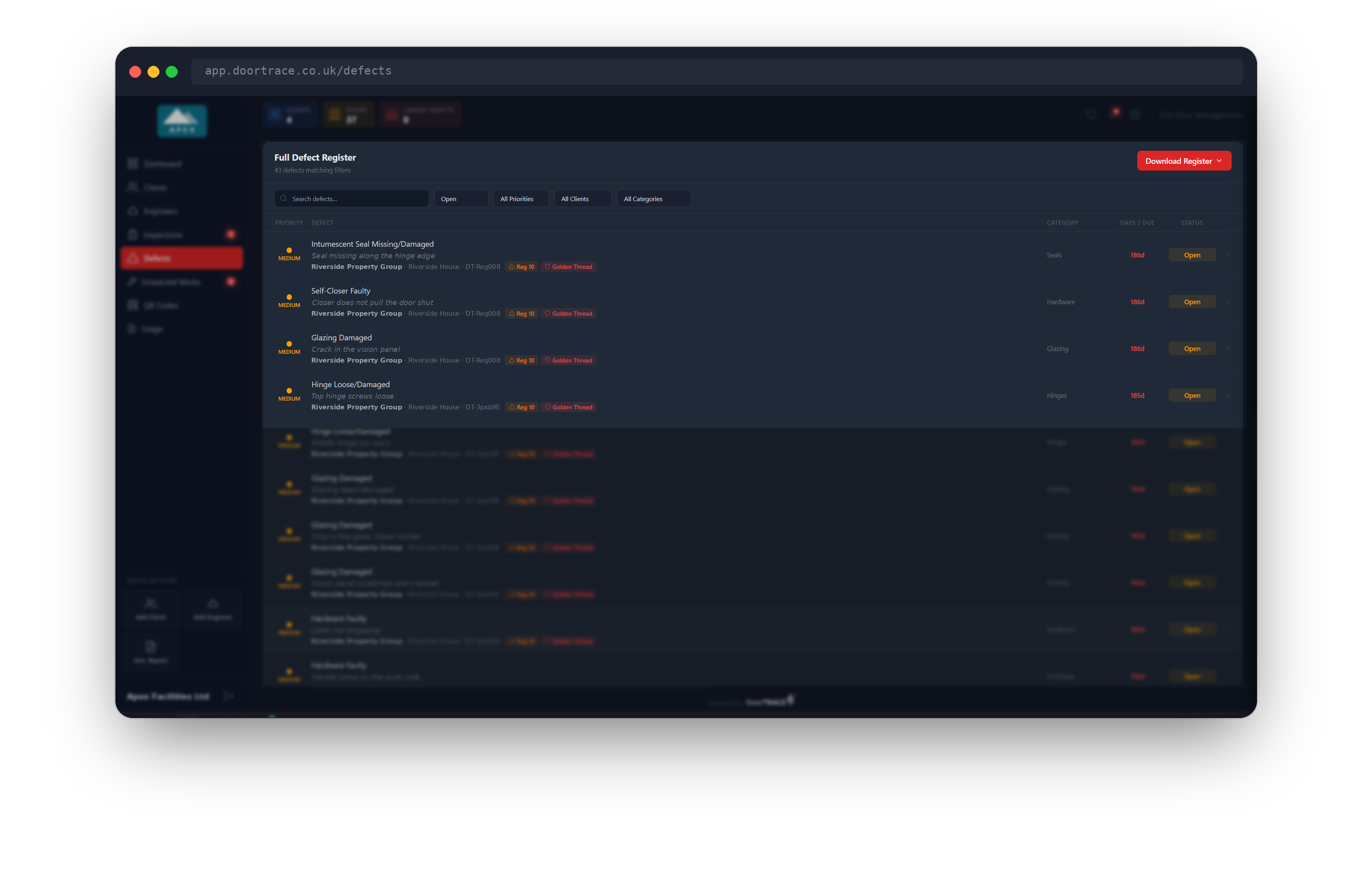Click the Reg 10 tag on Intumescent Seal row
This screenshot has width=1372, height=883.
[521, 267]
